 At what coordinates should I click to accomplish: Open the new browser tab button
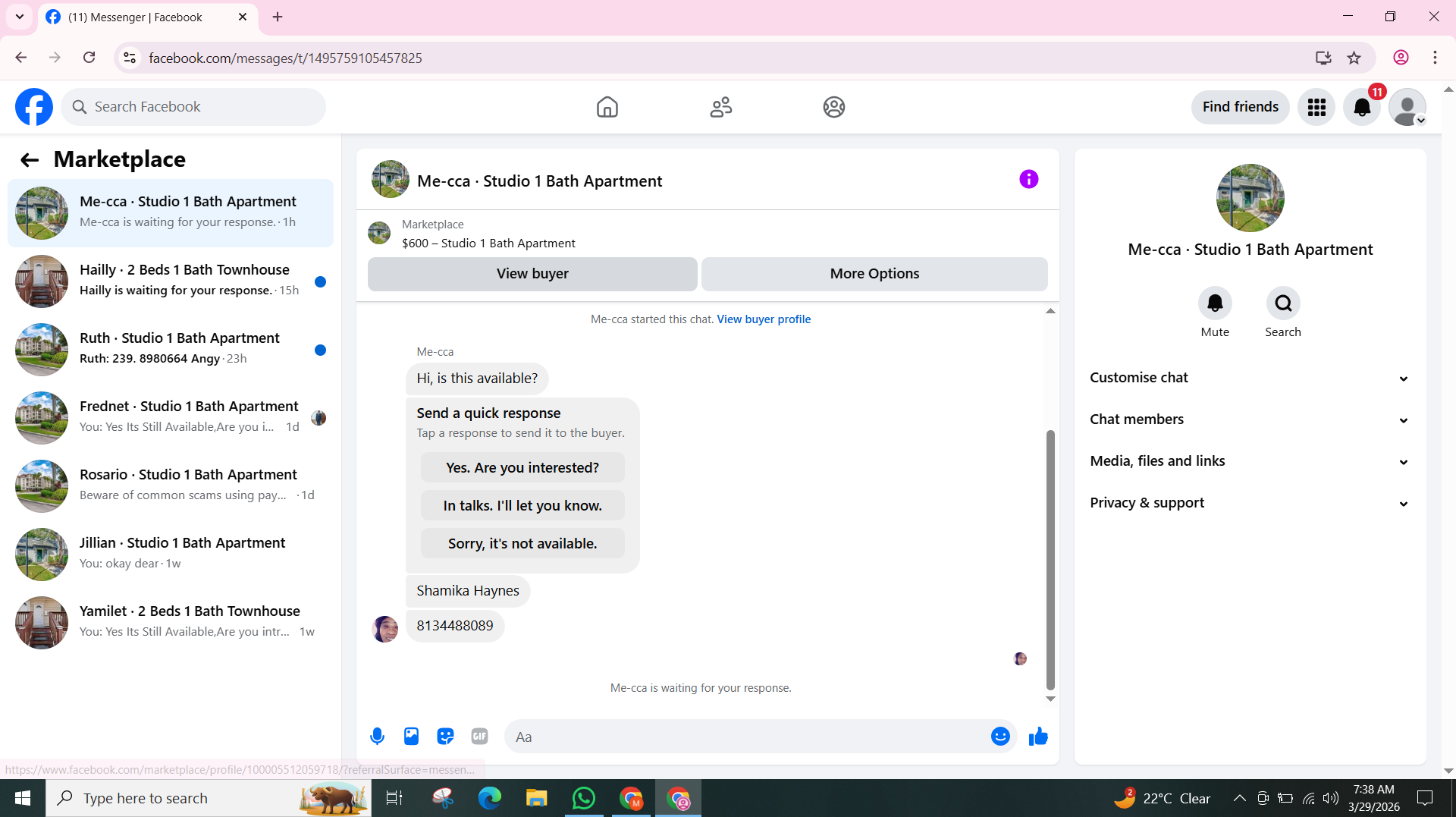coord(278,17)
